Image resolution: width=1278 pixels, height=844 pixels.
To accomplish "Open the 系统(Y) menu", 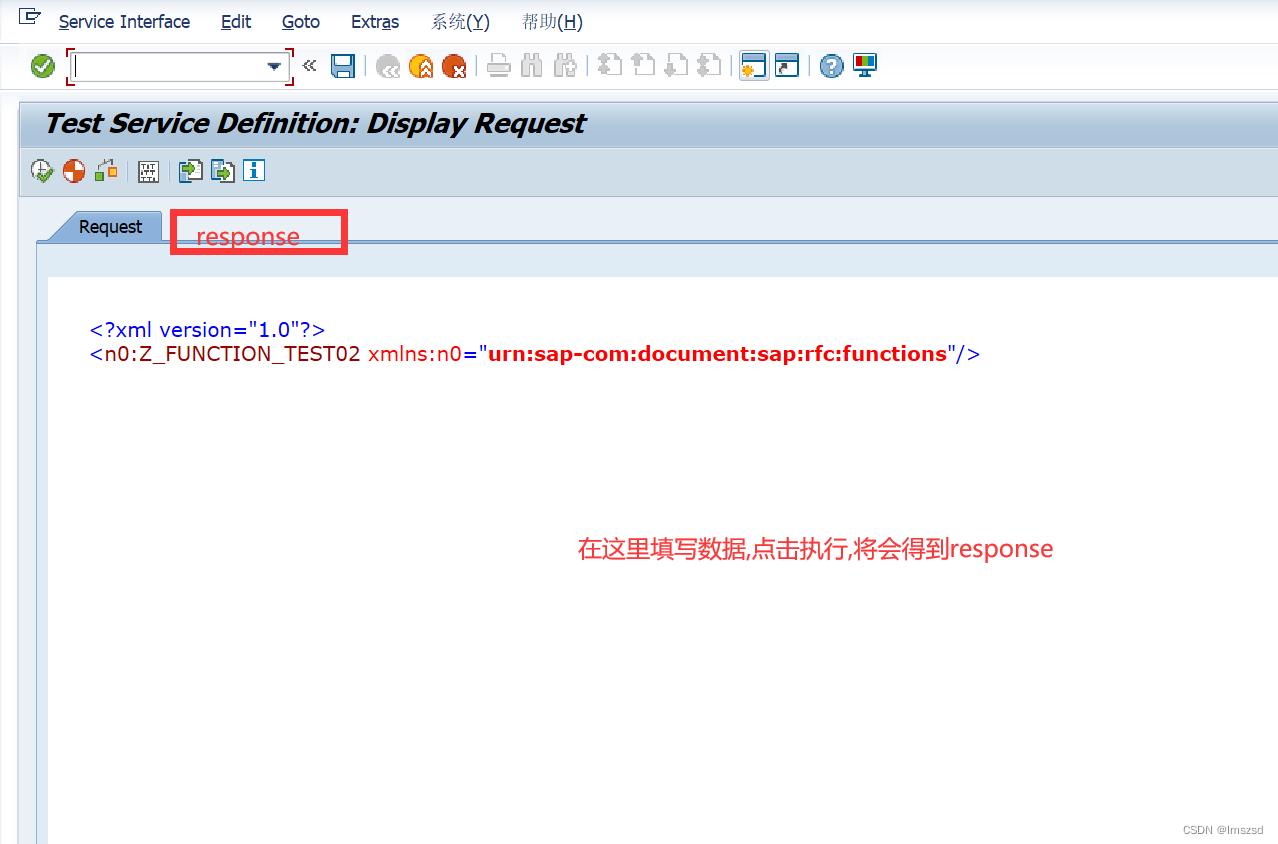I will (461, 22).
